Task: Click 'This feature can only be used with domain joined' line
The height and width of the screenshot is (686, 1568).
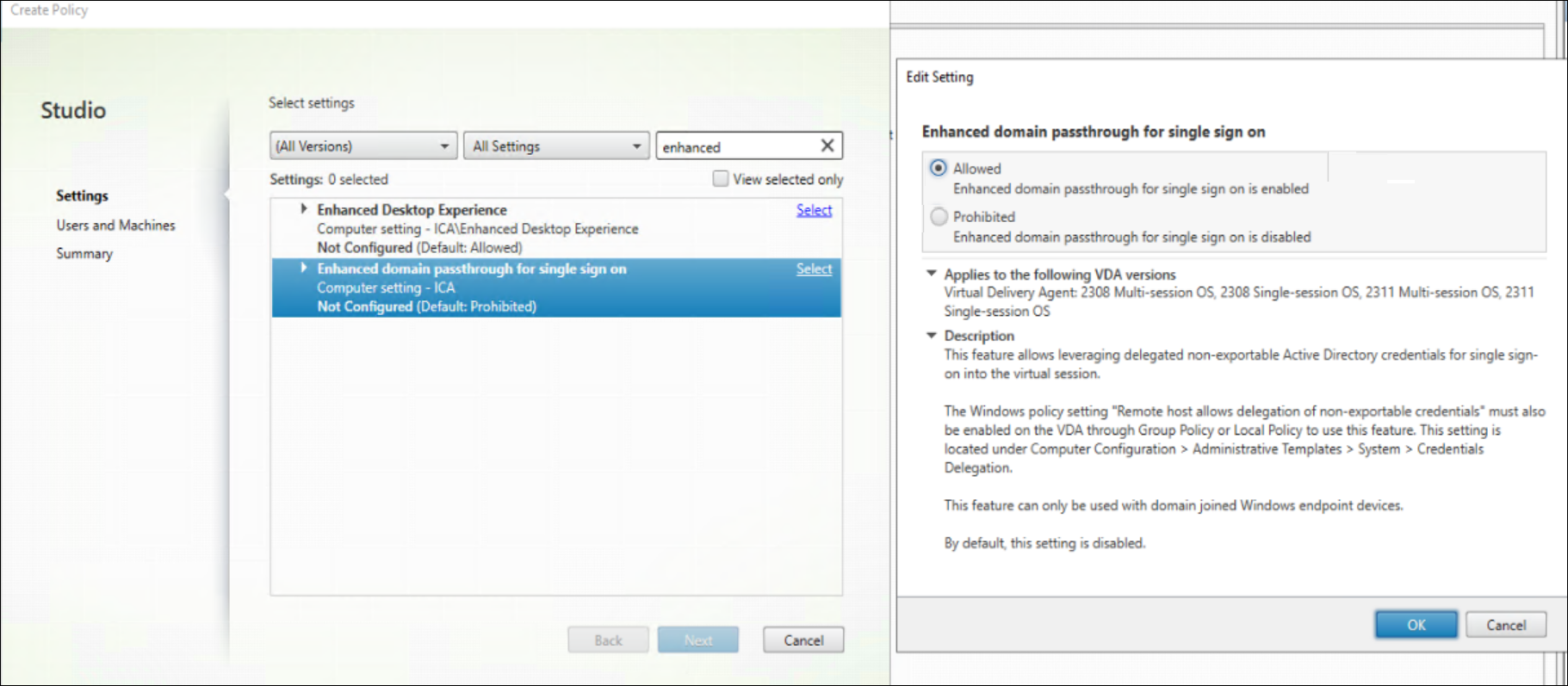Action: (x=1174, y=505)
